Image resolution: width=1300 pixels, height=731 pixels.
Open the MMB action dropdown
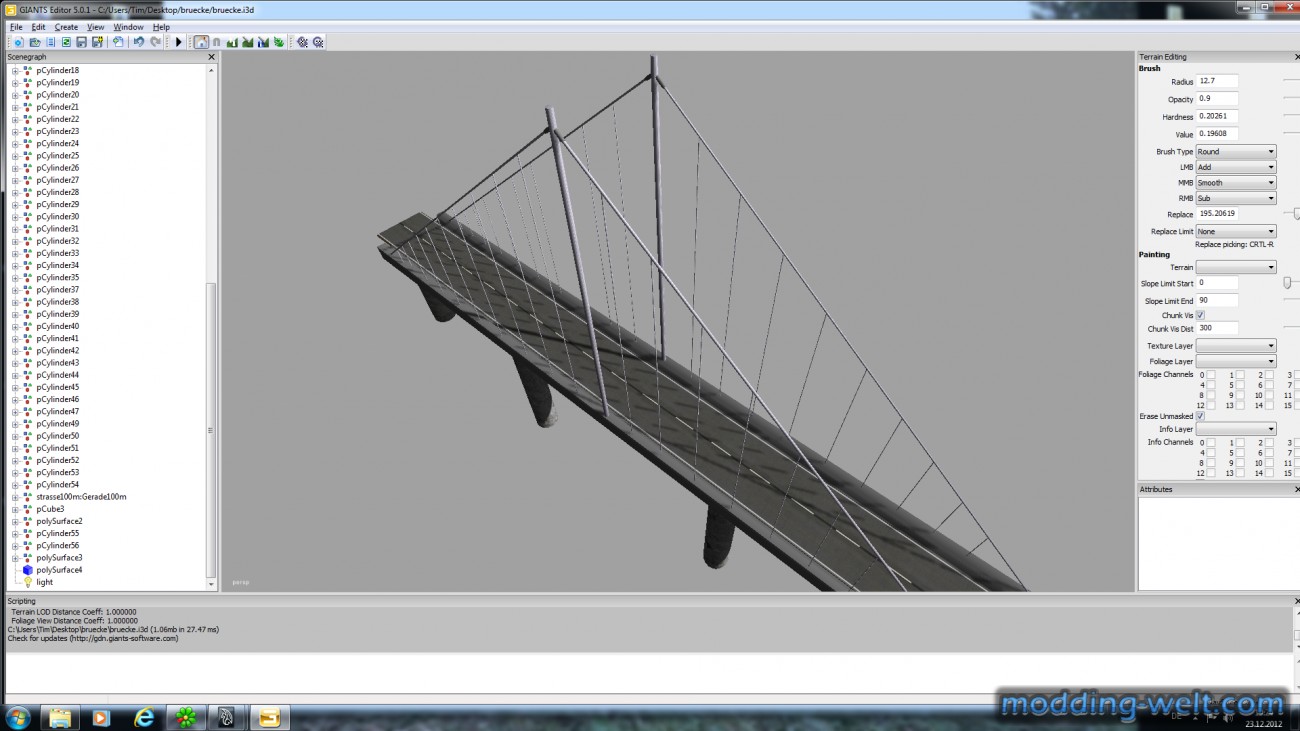(1236, 183)
